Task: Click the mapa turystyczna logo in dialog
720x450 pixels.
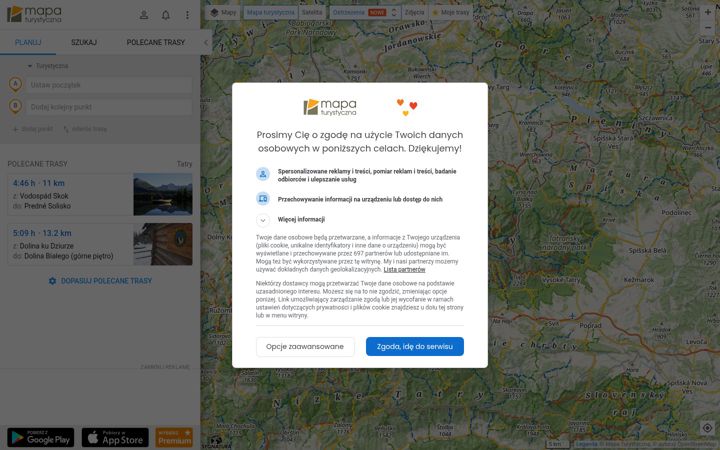Action: (330, 107)
